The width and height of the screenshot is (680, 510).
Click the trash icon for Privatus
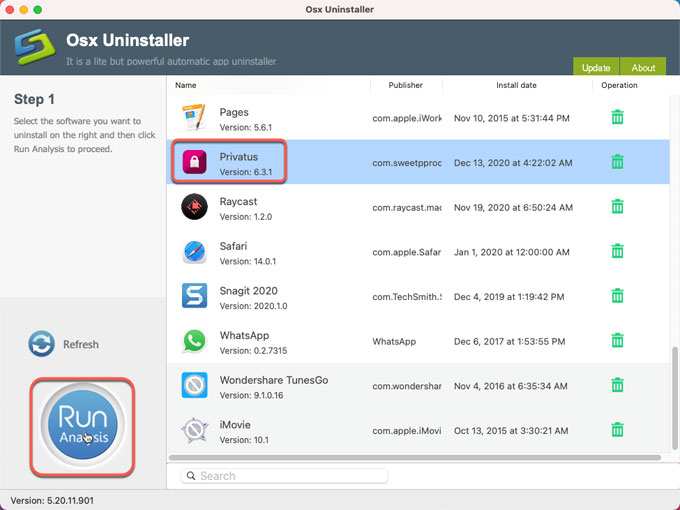tap(617, 162)
